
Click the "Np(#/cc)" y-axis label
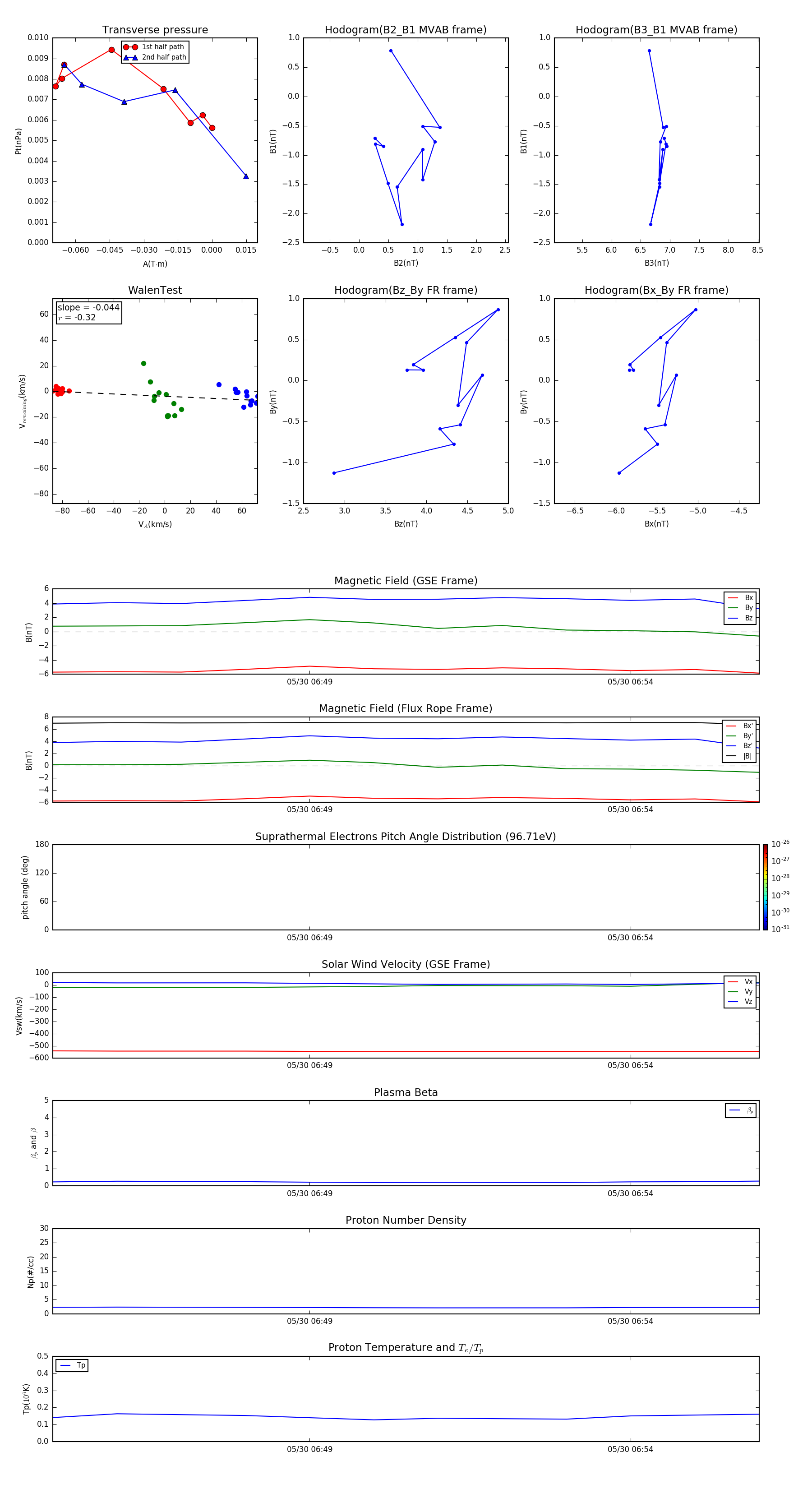pos(31,1272)
